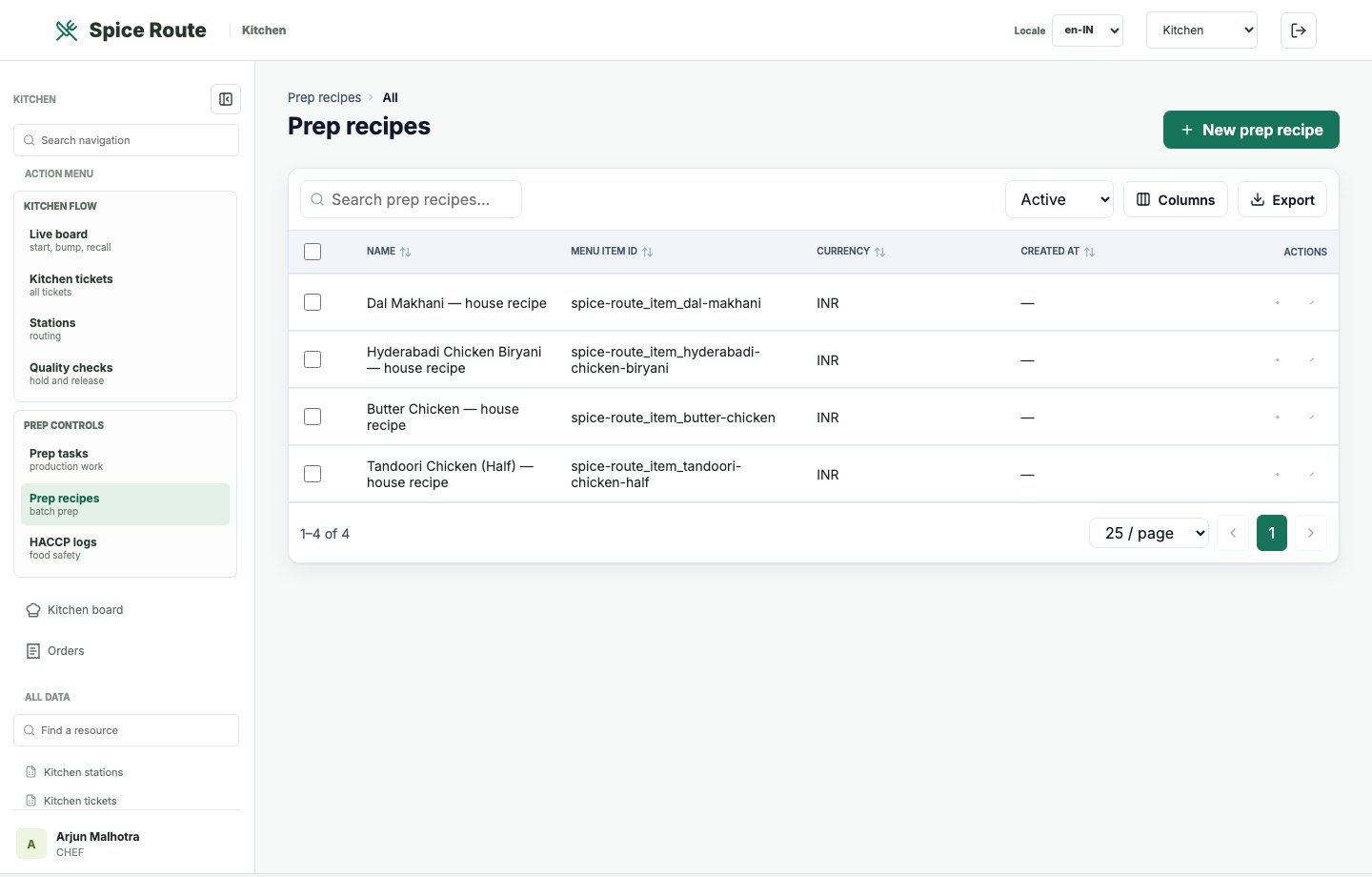The width and height of the screenshot is (1372, 877).
Task: Focus the Search prep recipes field
Action: pos(411,199)
